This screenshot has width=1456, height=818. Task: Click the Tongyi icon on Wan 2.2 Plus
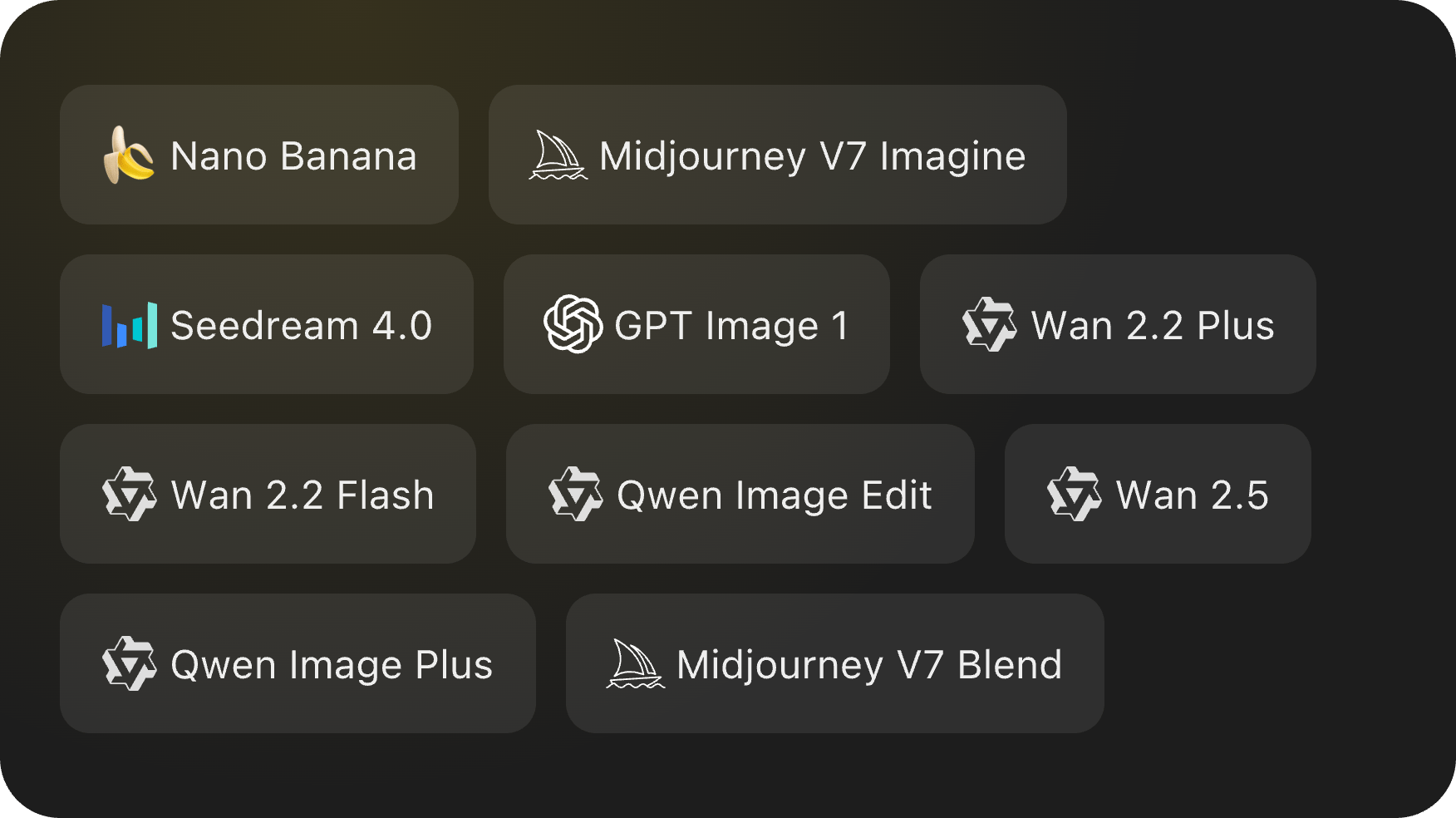pyautogui.click(x=990, y=325)
